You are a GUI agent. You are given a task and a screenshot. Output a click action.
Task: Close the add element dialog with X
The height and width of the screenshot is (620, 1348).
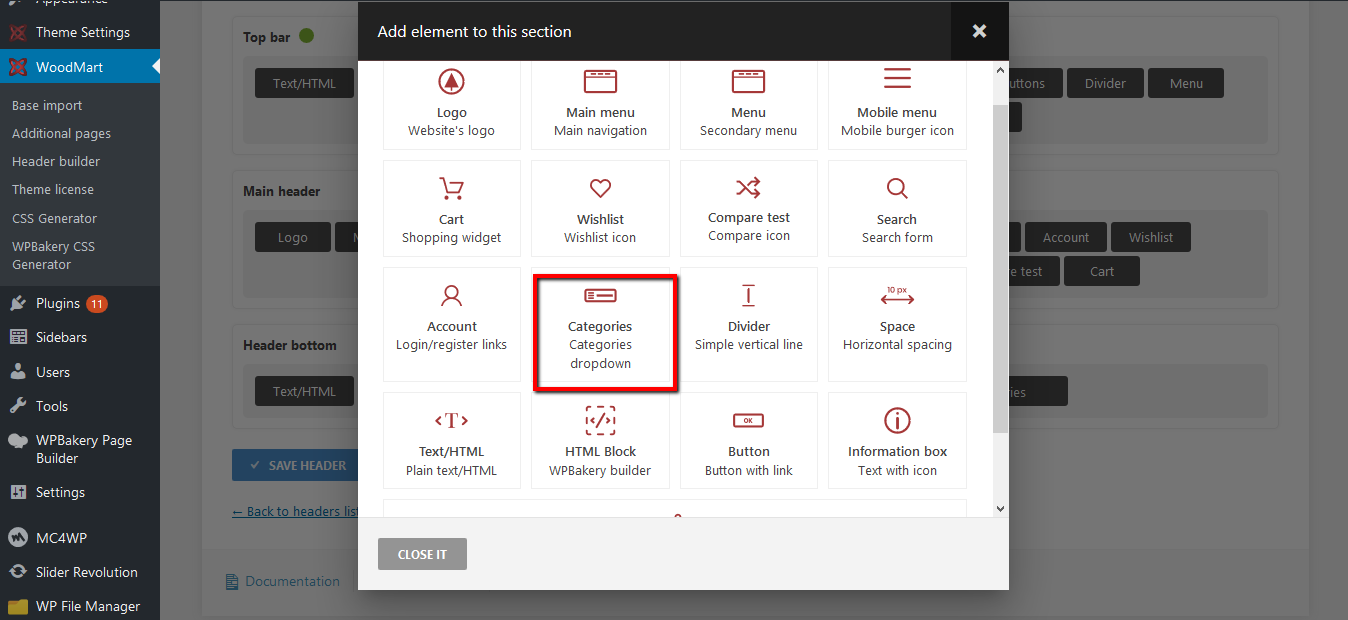[979, 31]
